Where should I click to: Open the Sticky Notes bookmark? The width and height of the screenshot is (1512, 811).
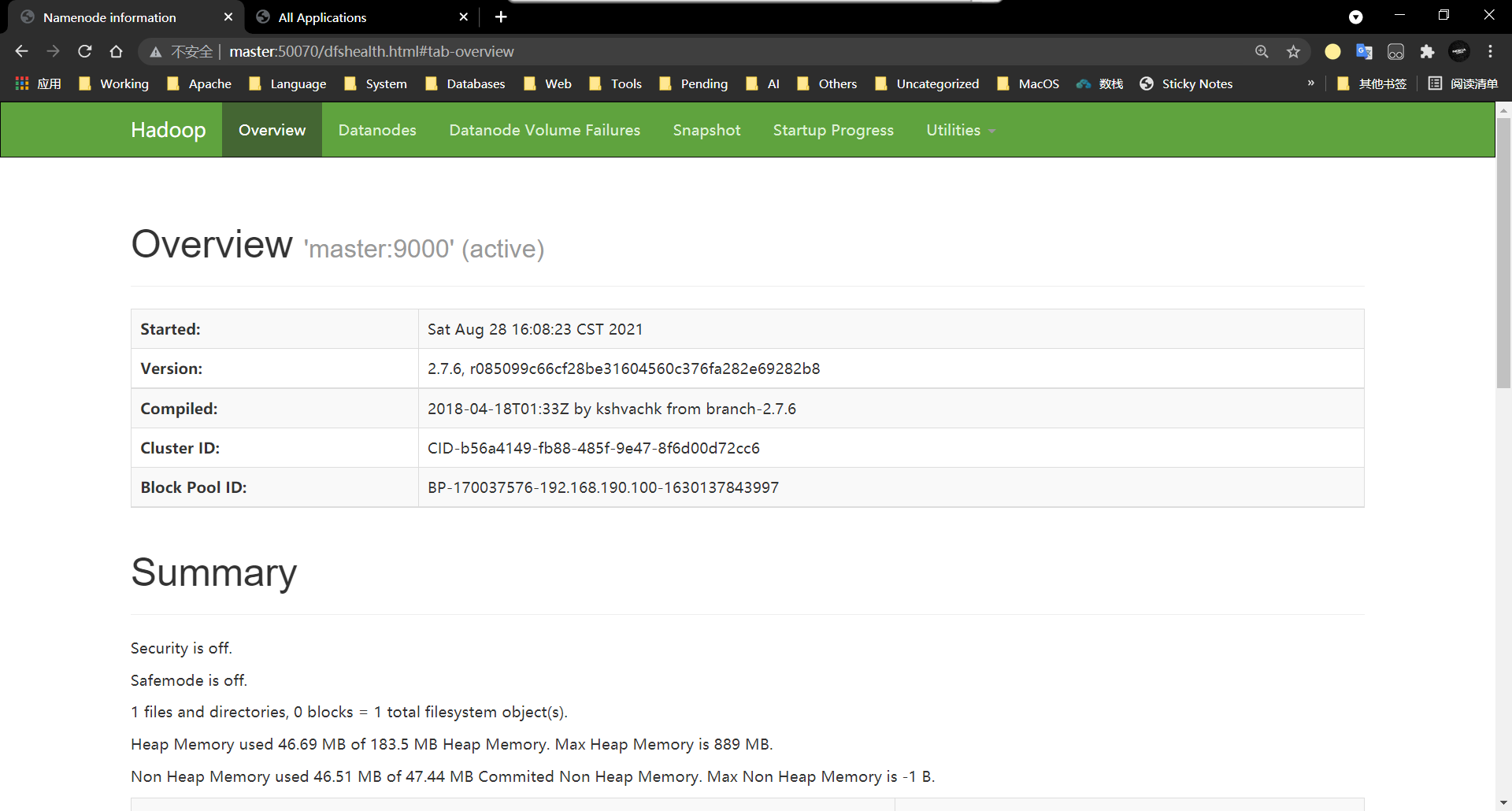click(1186, 83)
